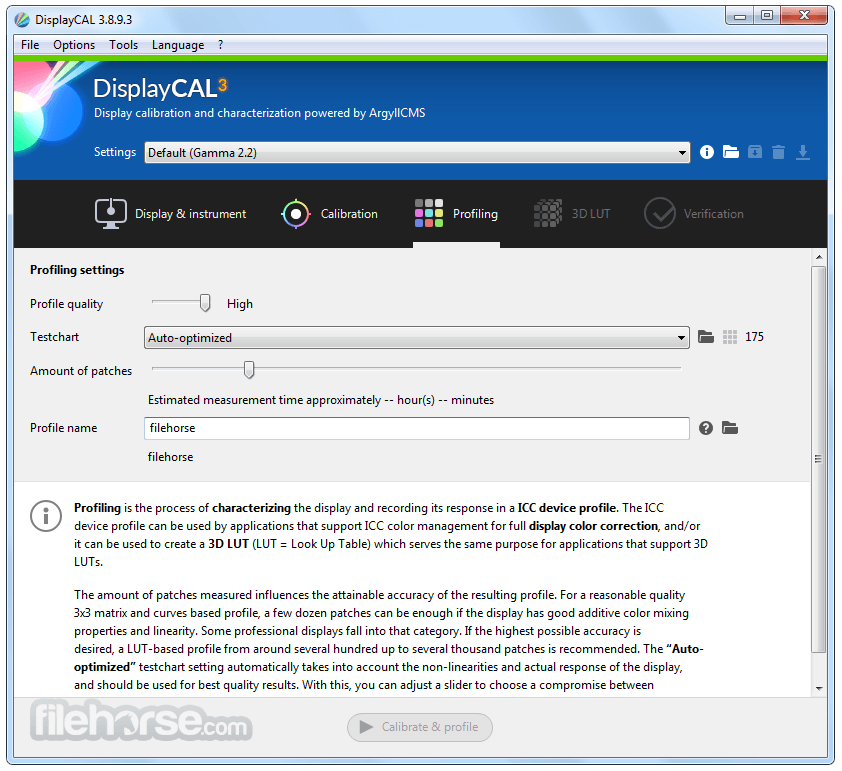Switch to the 3D LUT tab

tap(572, 214)
